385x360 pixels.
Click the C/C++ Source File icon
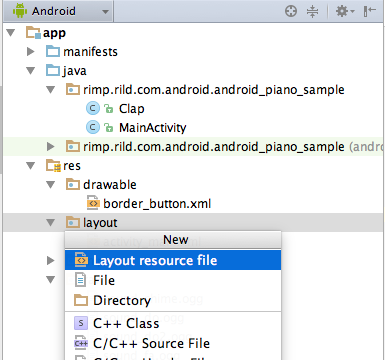point(81,343)
